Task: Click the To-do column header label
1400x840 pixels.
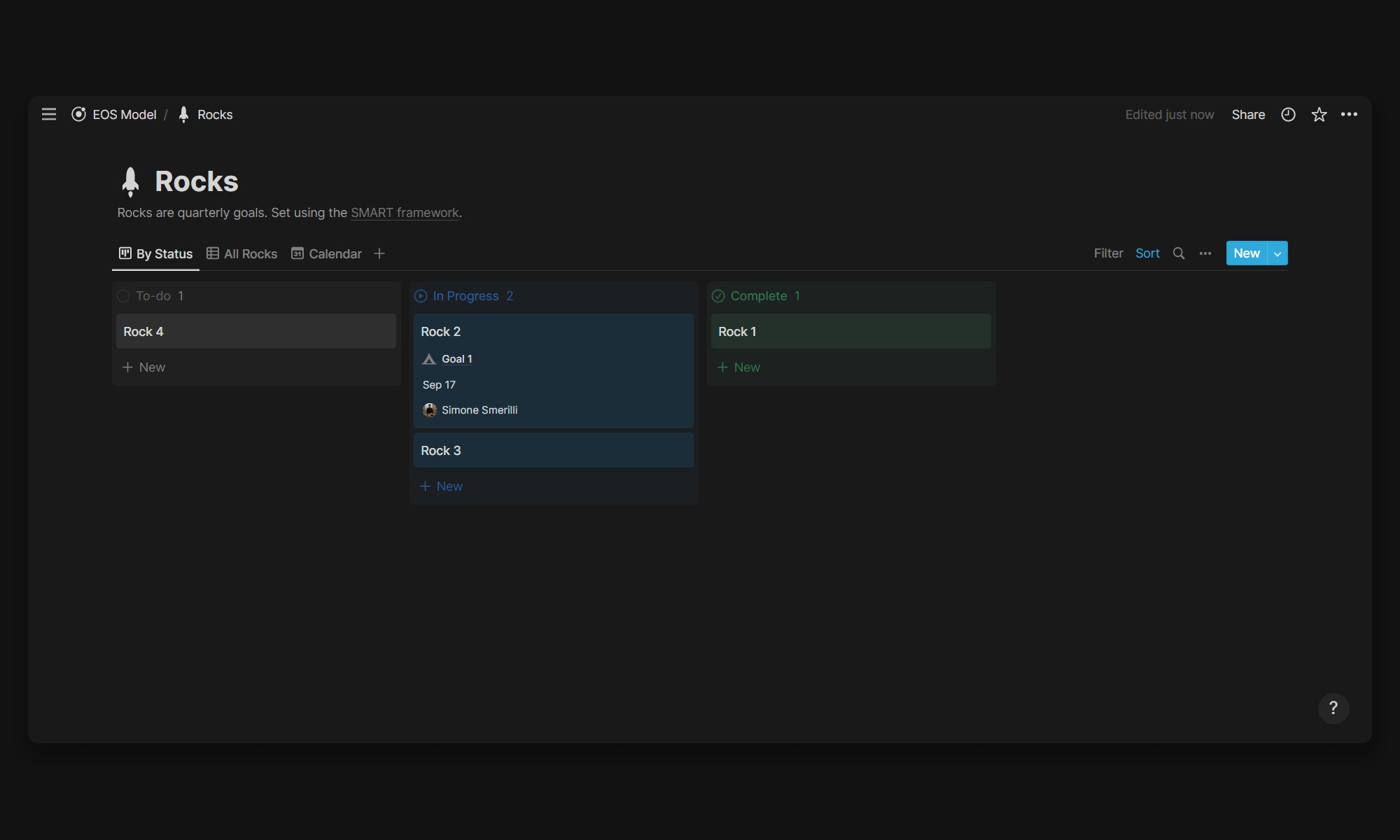Action: 153,296
